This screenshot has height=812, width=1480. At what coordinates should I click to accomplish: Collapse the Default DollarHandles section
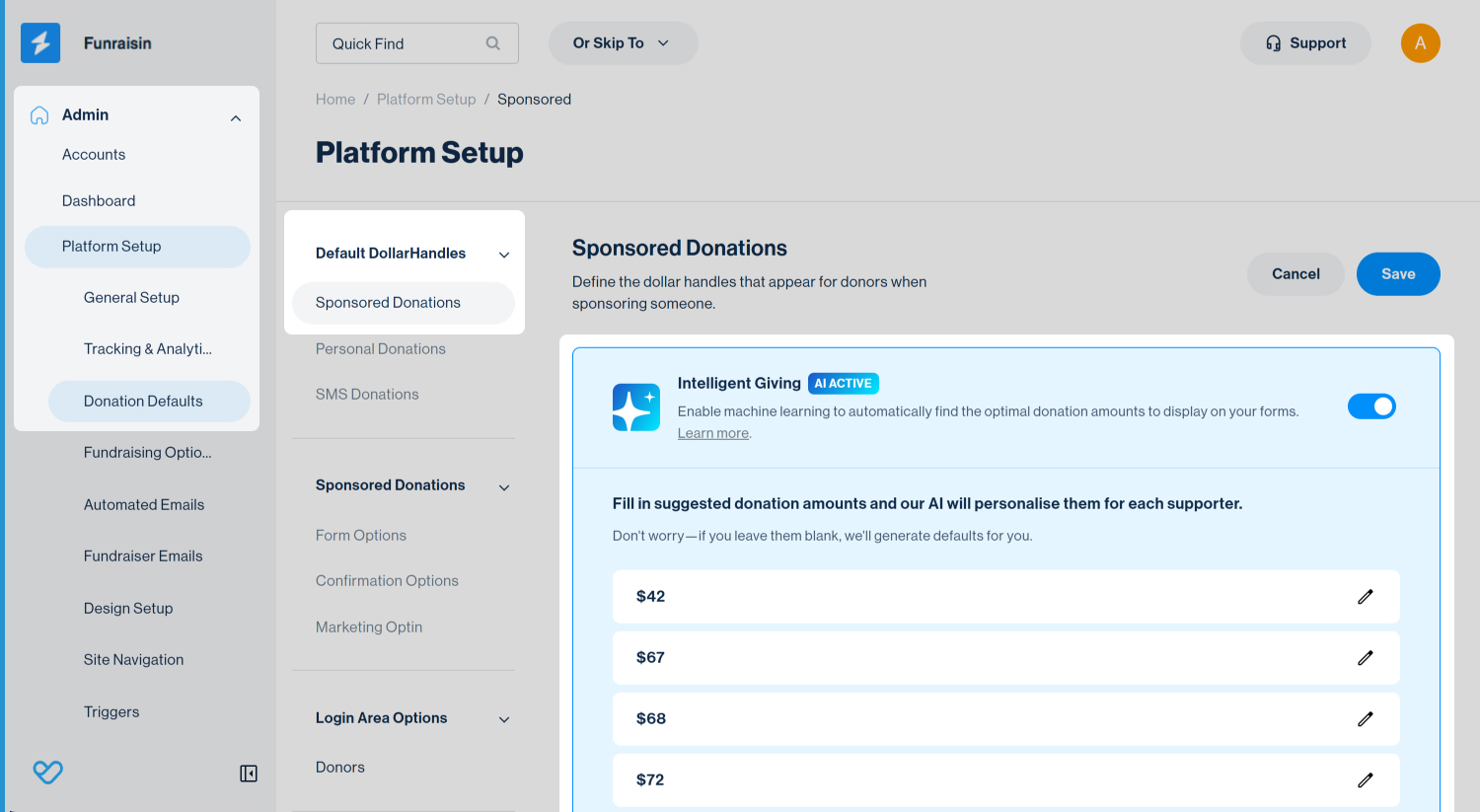tap(504, 255)
